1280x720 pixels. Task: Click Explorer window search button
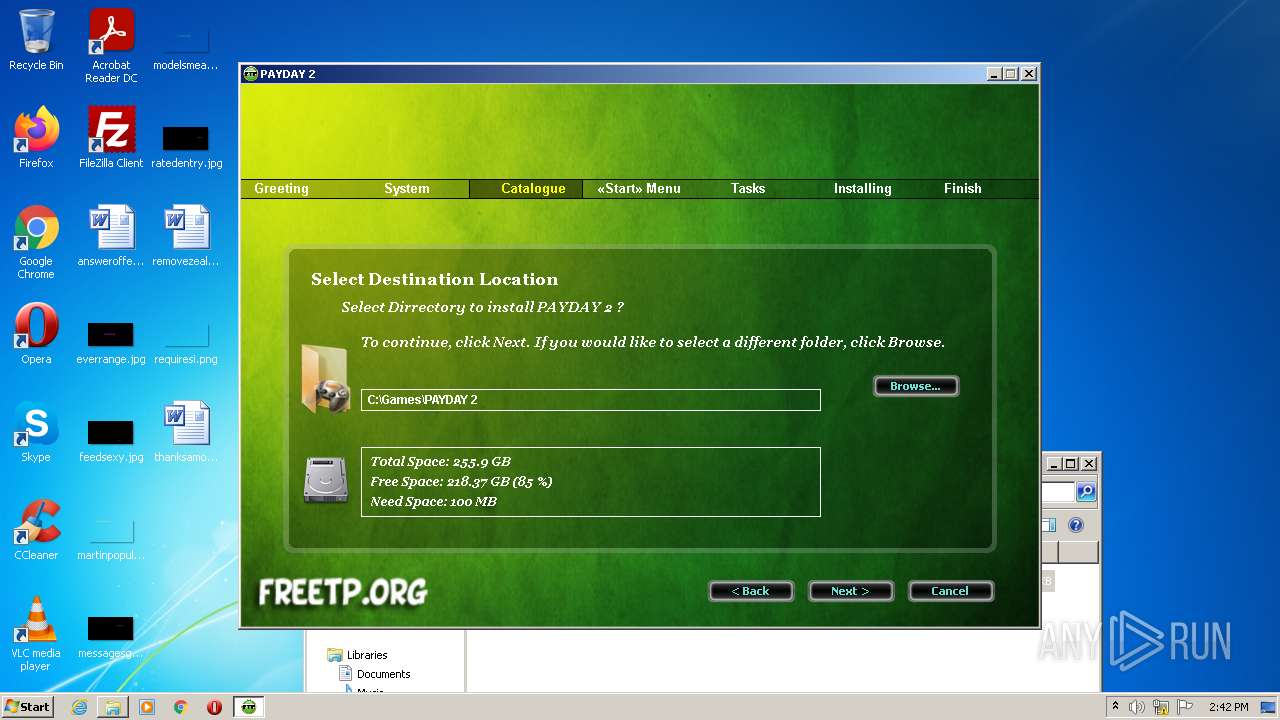[x=1086, y=492]
